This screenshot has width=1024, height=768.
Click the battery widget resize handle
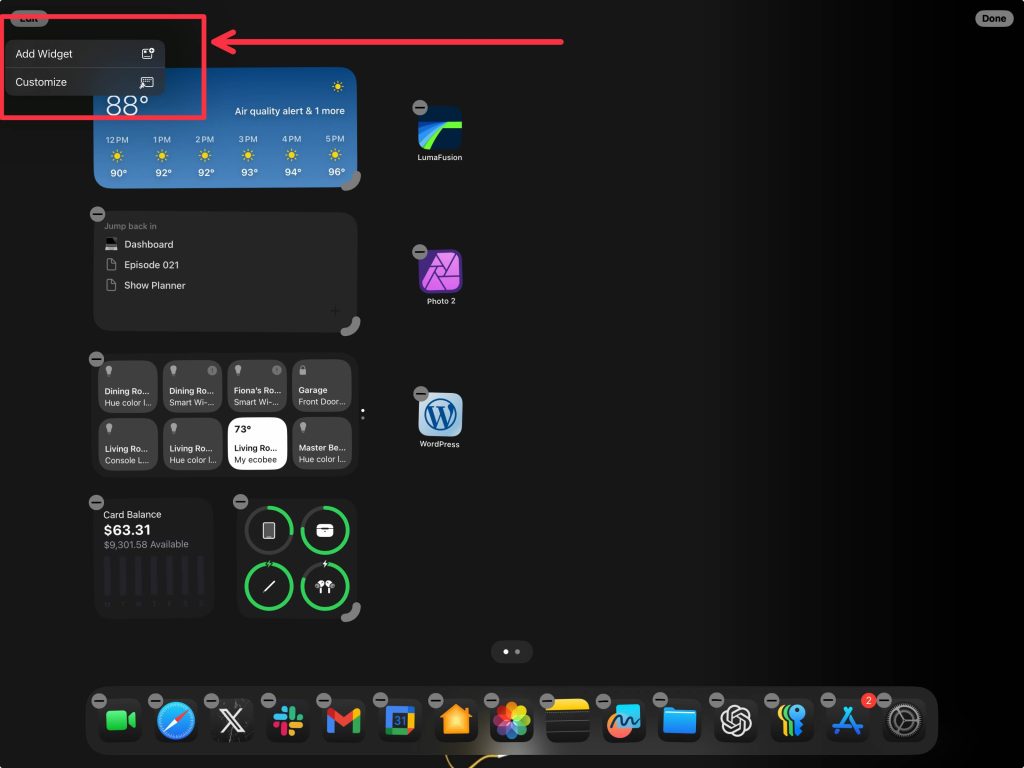(x=351, y=612)
